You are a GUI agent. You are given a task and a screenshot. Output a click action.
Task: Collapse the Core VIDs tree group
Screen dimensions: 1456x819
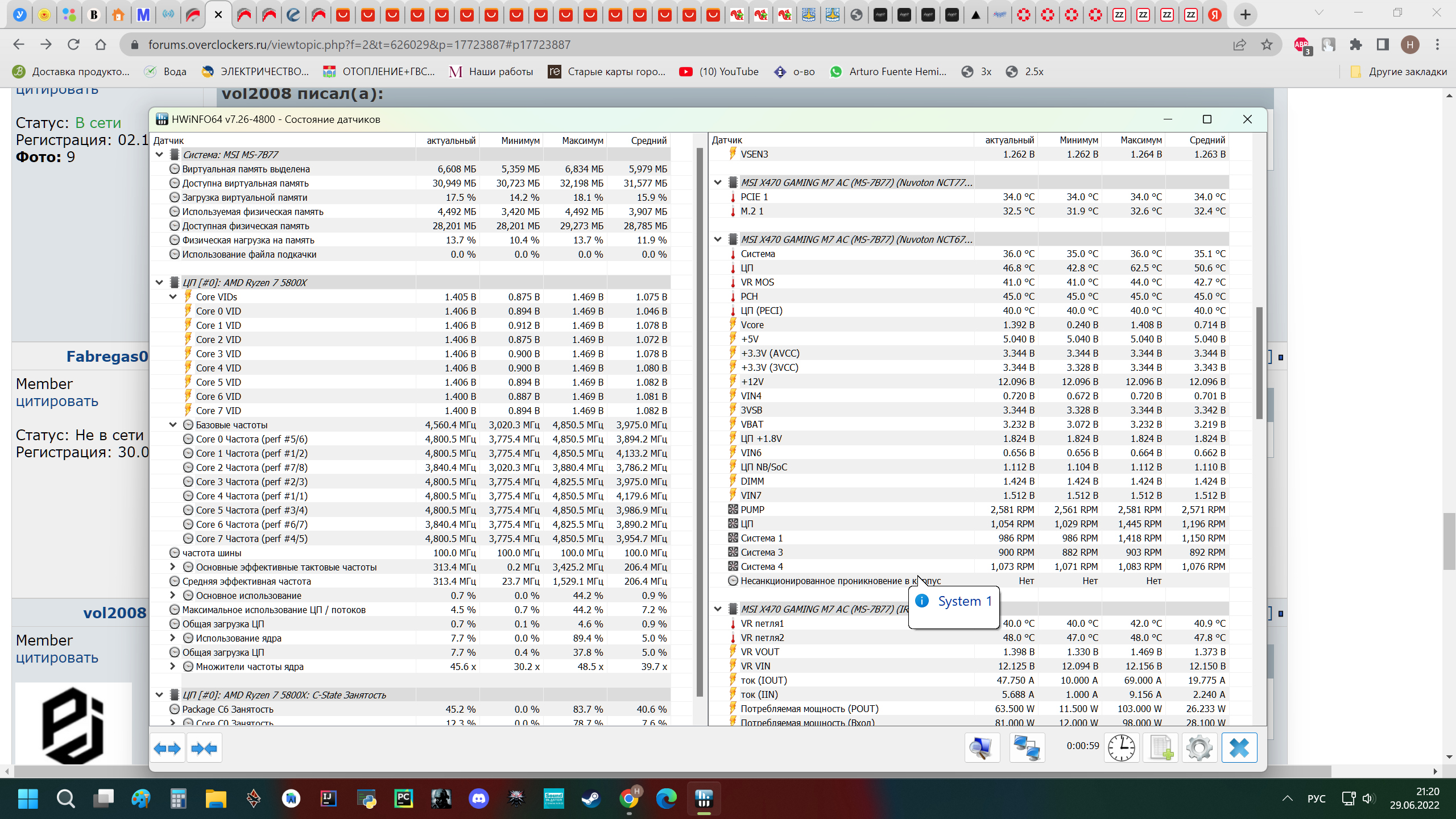[173, 297]
